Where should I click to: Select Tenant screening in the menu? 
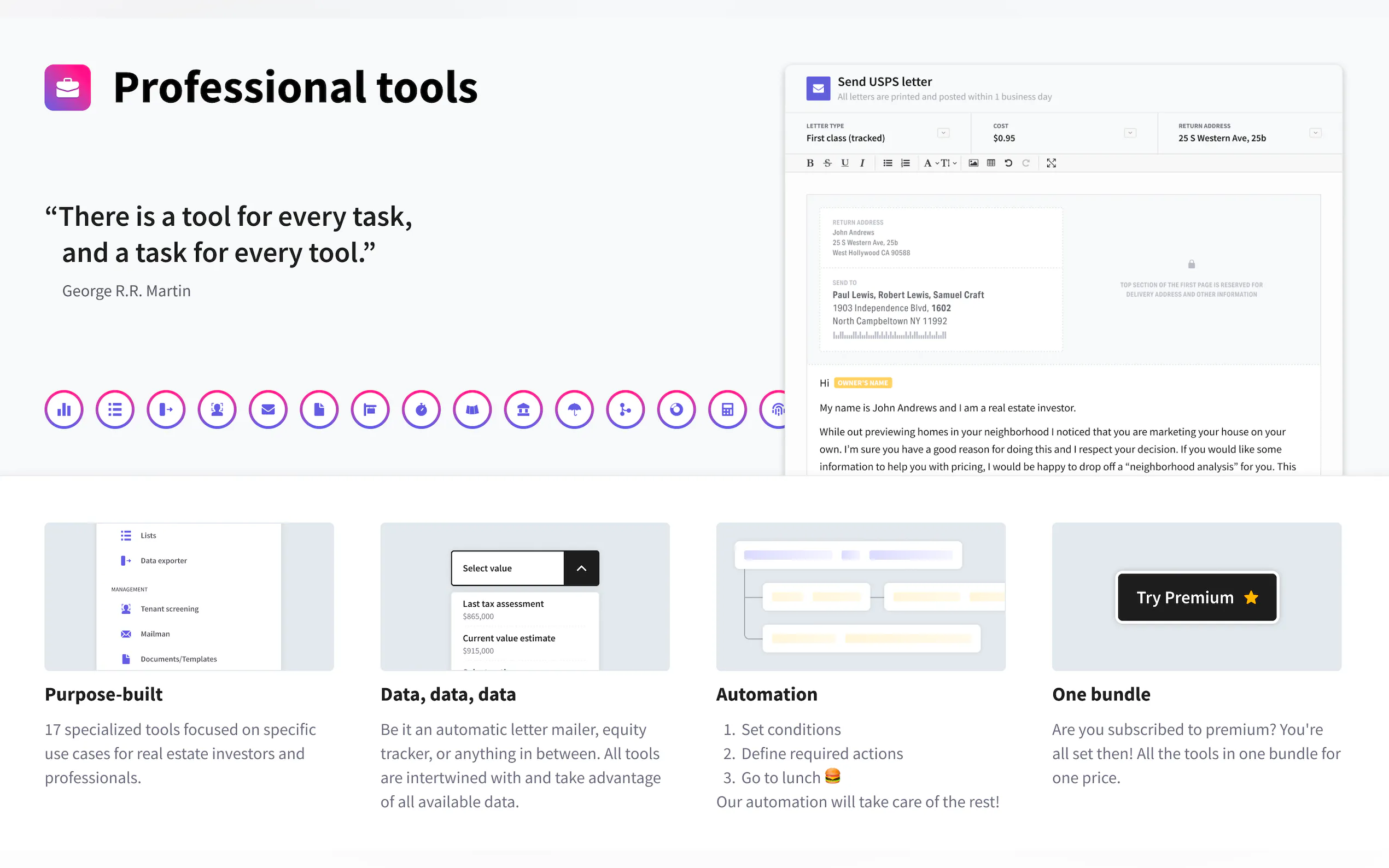(170, 608)
